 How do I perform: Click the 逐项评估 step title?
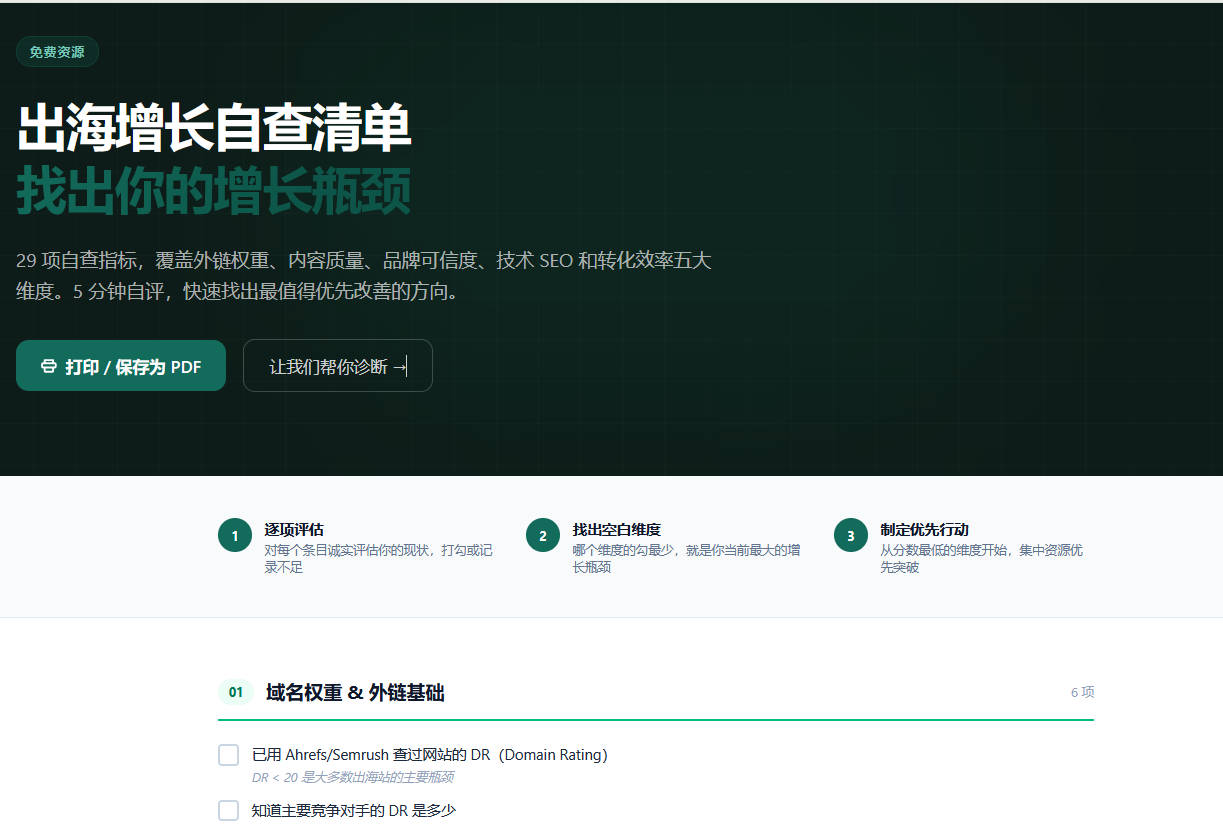tap(294, 529)
